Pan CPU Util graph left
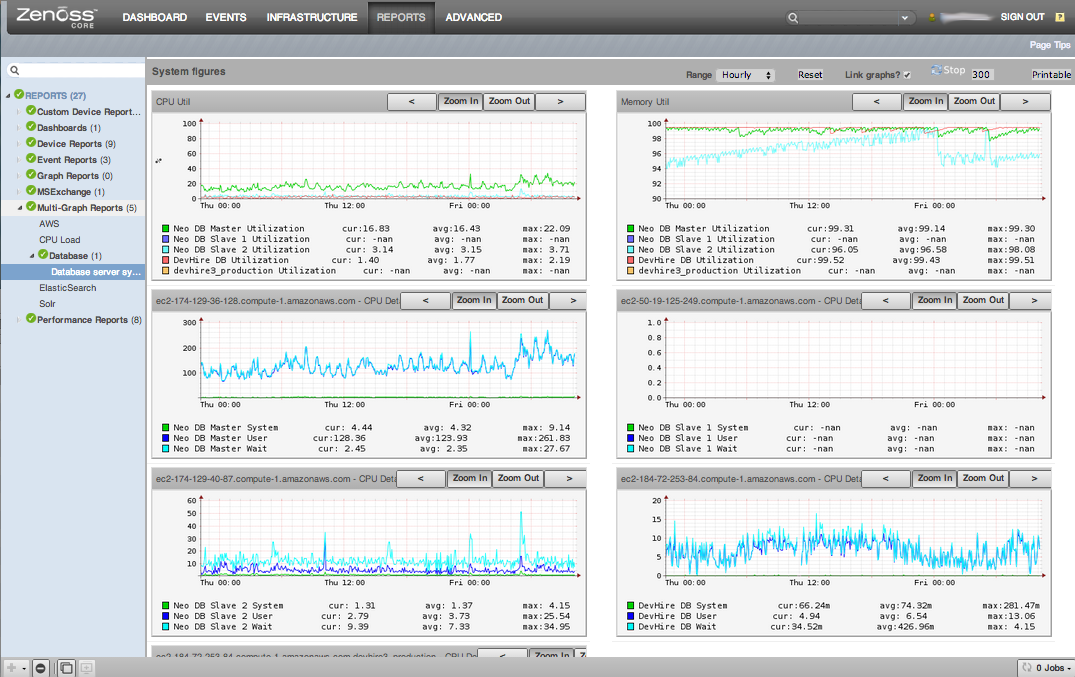The image size is (1075, 677). coord(412,102)
